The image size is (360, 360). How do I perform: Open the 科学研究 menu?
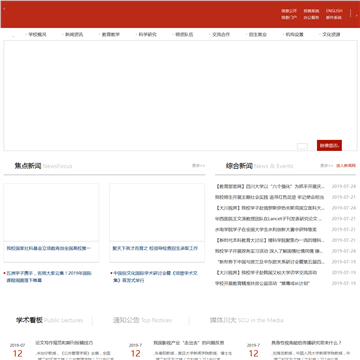click(147, 34)
